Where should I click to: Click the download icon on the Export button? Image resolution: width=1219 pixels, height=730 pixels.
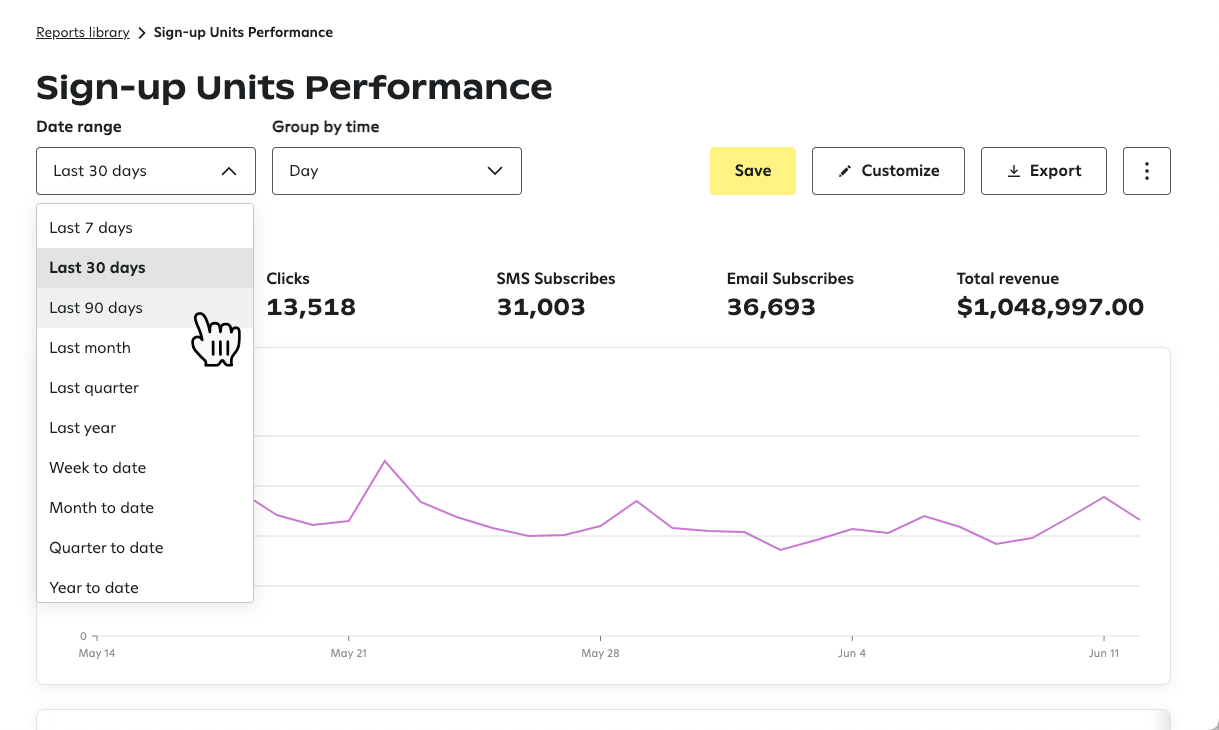(x=1012, y=170)
